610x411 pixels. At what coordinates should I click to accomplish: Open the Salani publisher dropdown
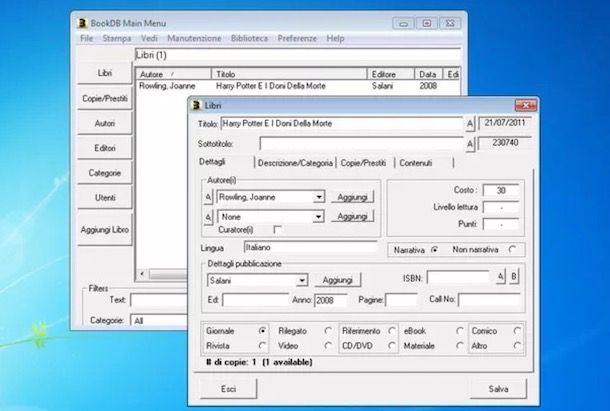click(x=302, y=281)
